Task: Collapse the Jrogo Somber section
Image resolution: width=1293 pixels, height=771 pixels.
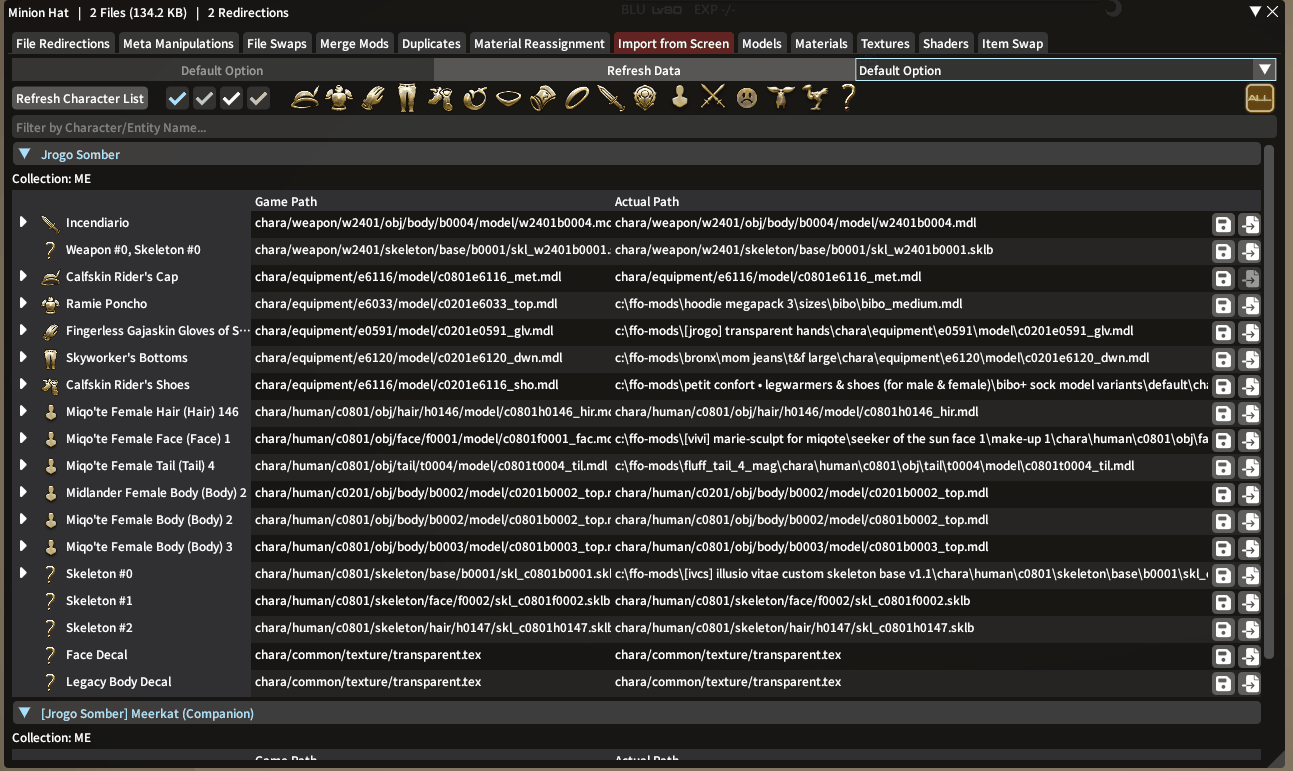Action: pos(24,154)
